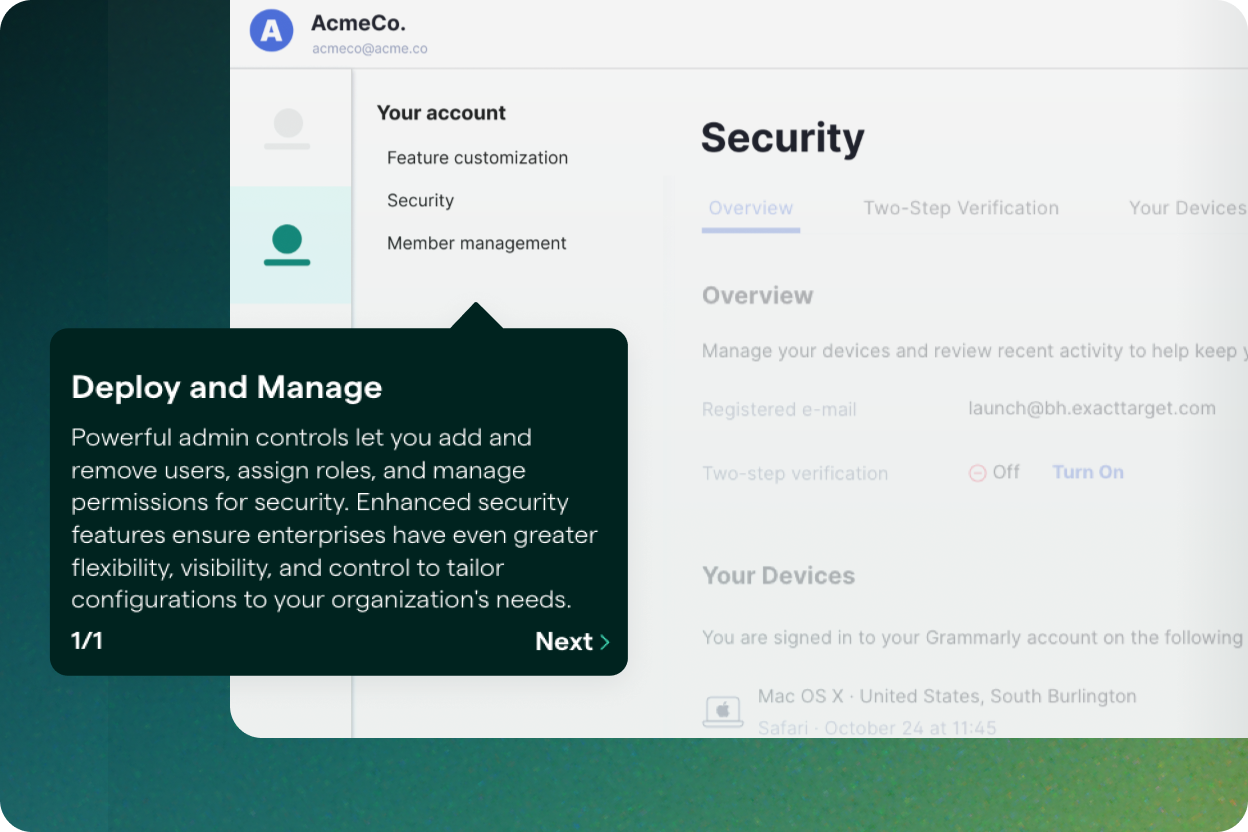This screenshot has height=832, width=1248.
Task: Switch to the Your Devices tab
Action: 1187,208
